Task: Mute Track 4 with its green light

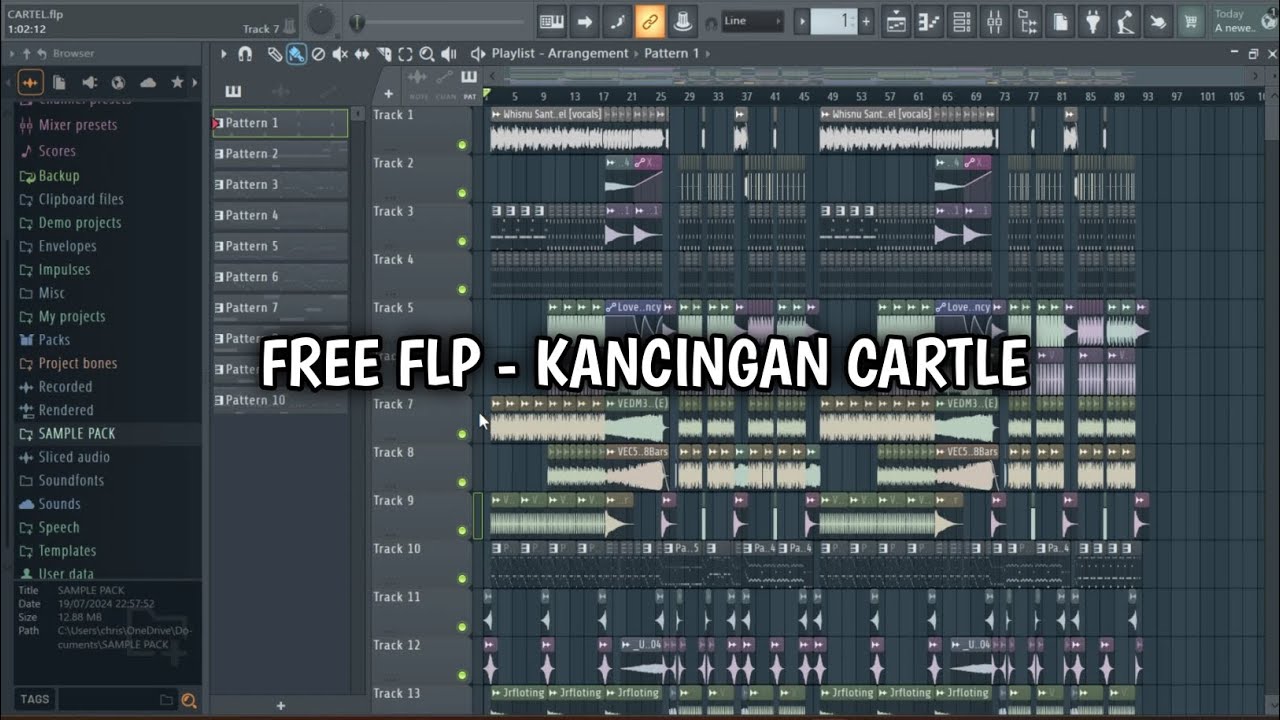Action: point(462,289)
